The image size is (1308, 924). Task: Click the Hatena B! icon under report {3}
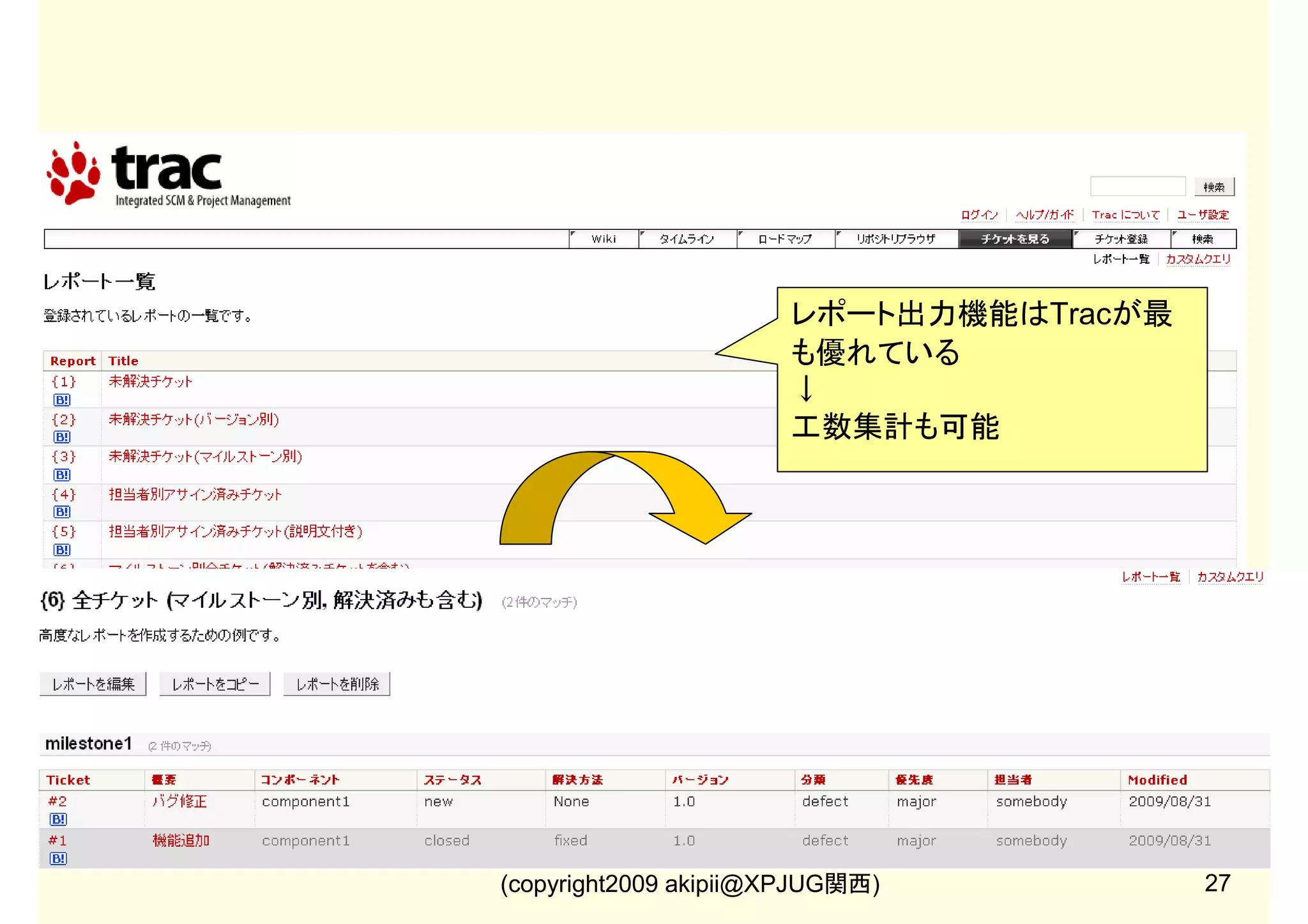(62, 474)
